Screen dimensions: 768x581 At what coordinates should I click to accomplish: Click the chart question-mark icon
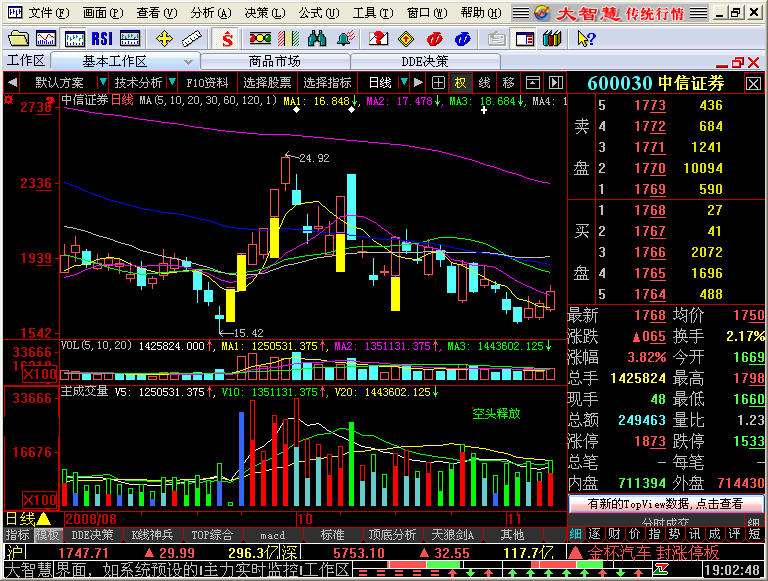[x=378, y=39]
